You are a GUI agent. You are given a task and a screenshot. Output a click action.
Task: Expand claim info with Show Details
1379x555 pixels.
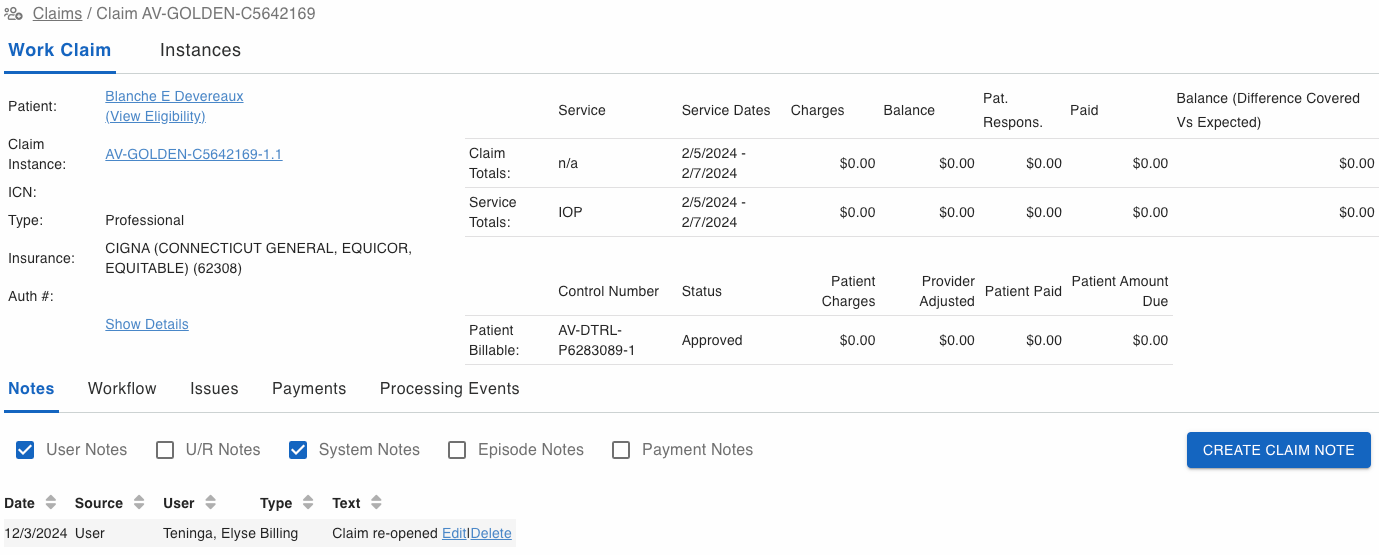(x=147, y=324)
